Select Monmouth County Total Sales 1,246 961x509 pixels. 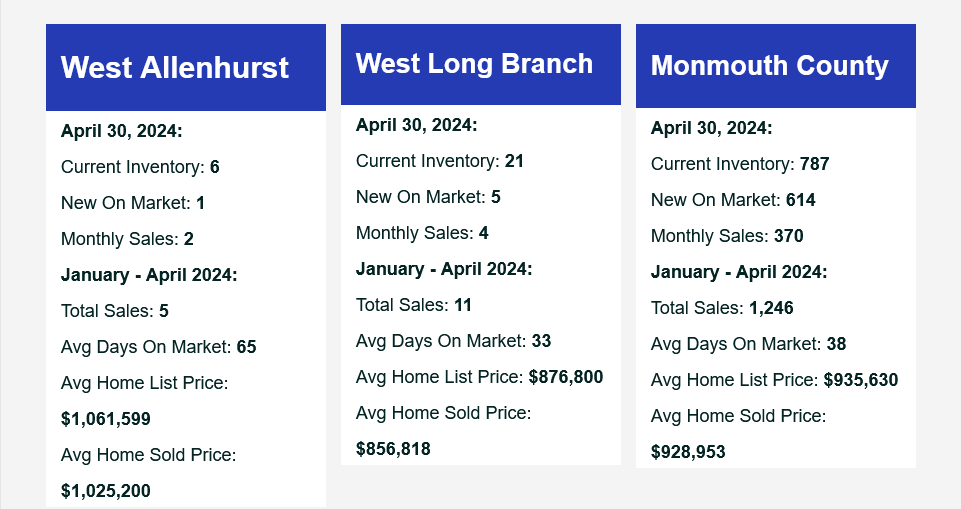click(x=722, y=308)
